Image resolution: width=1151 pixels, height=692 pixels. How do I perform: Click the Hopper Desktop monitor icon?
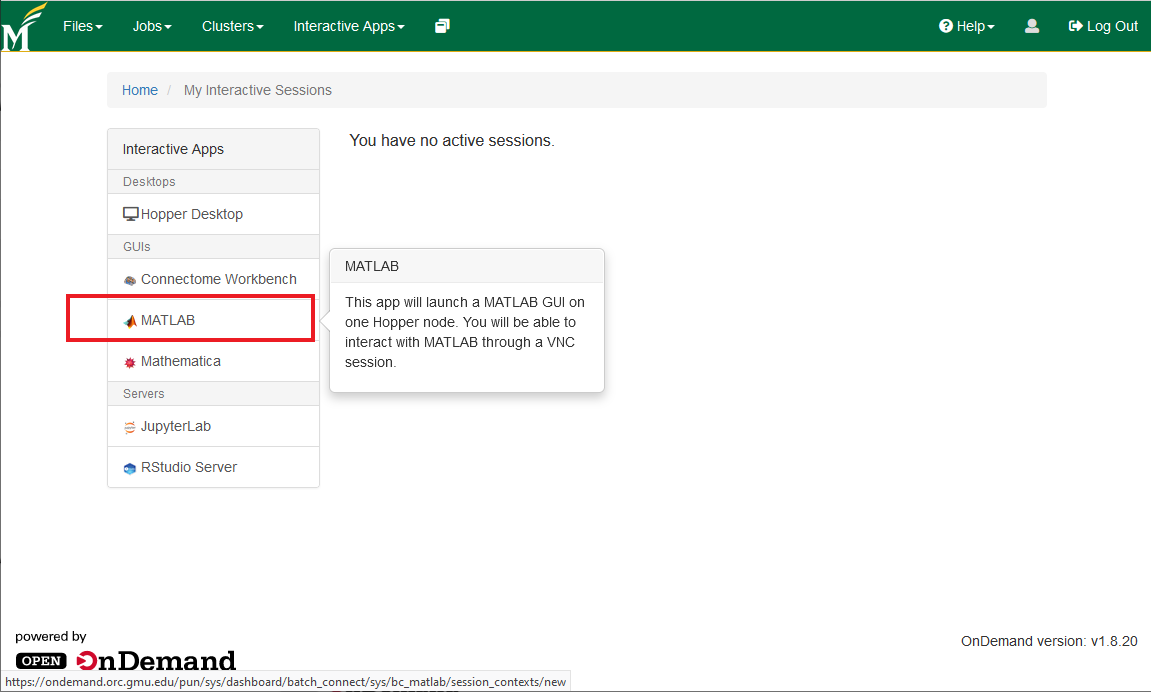131,214
